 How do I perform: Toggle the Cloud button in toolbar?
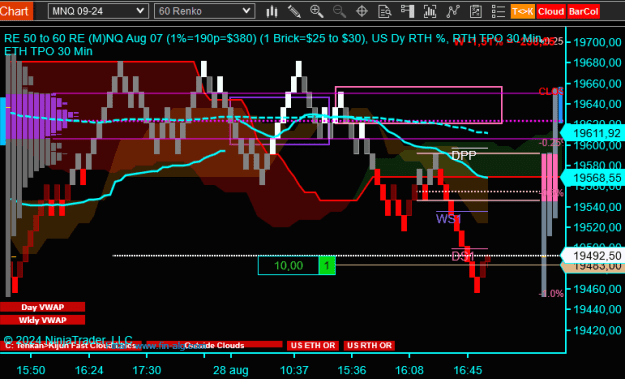550,12
